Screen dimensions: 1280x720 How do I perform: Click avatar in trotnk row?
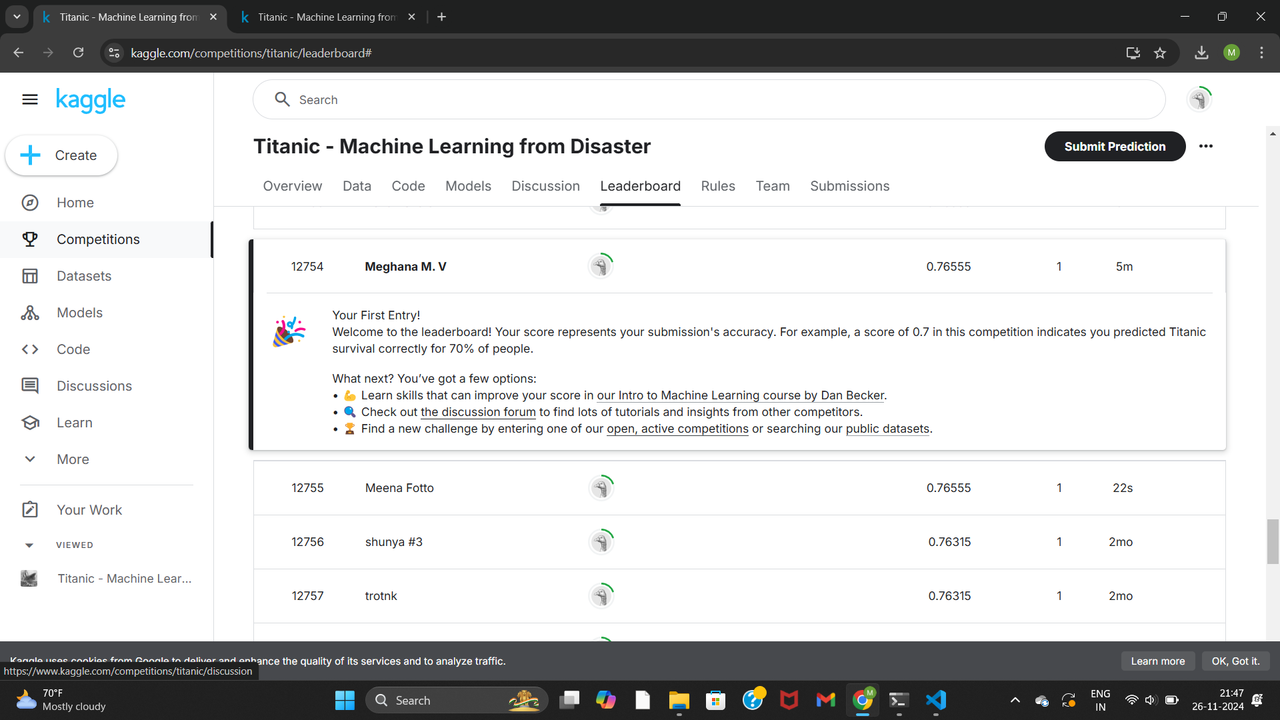[x=600, y=595]
